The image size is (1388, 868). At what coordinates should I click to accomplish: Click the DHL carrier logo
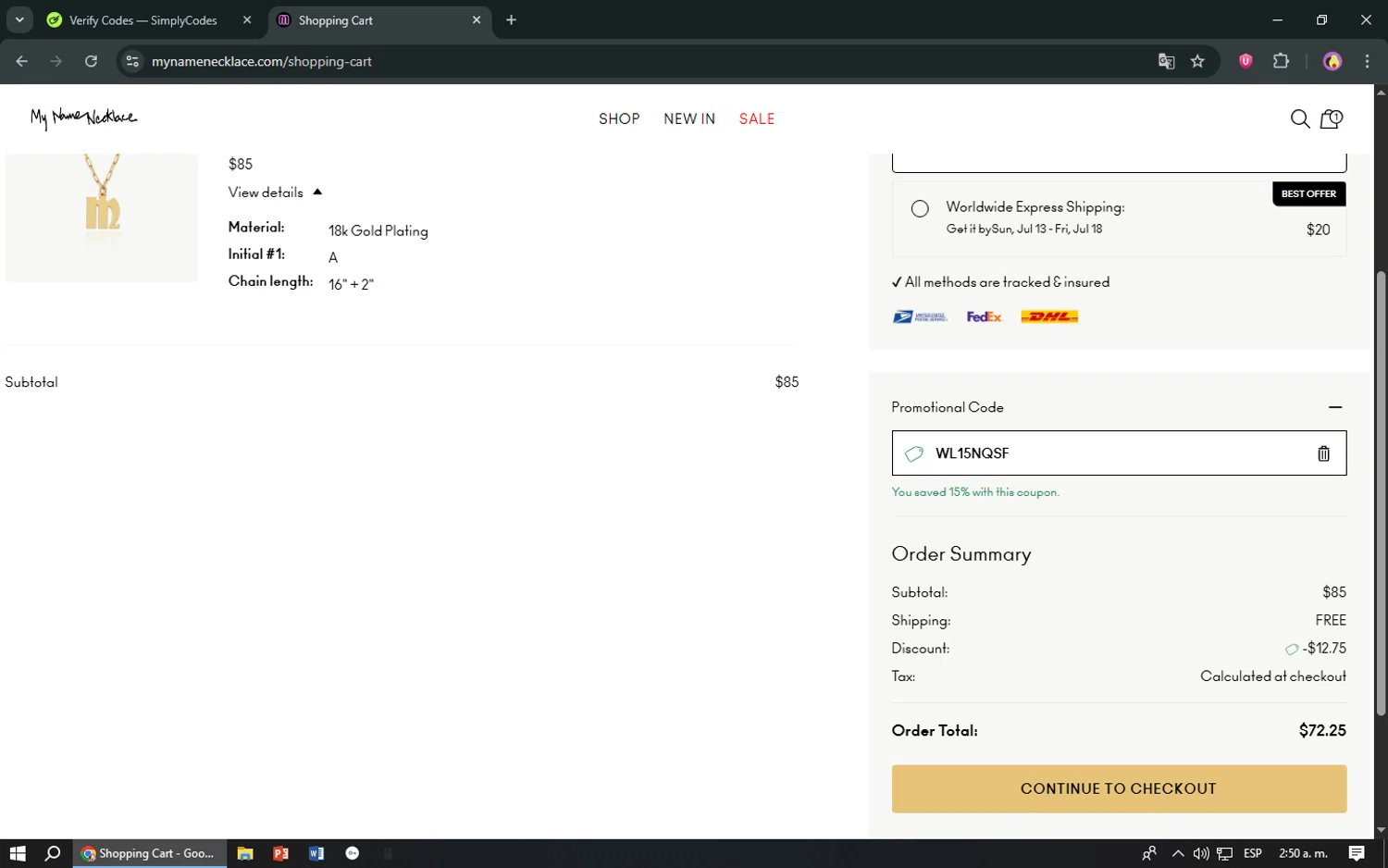click(x=1049, y=316)
